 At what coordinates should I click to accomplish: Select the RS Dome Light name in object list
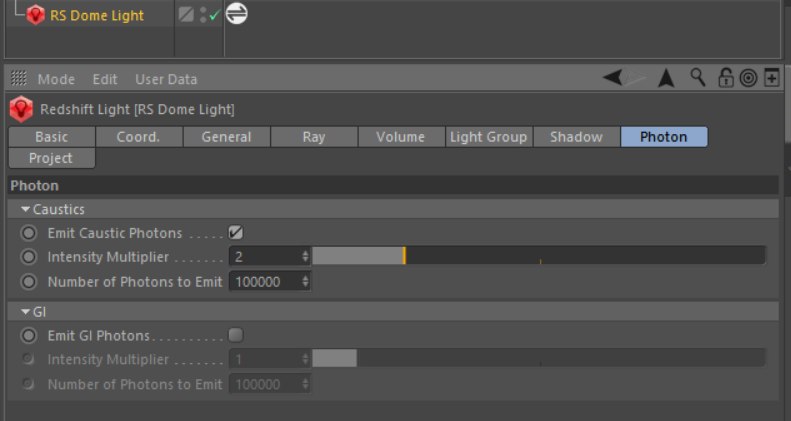click(97, 16)
